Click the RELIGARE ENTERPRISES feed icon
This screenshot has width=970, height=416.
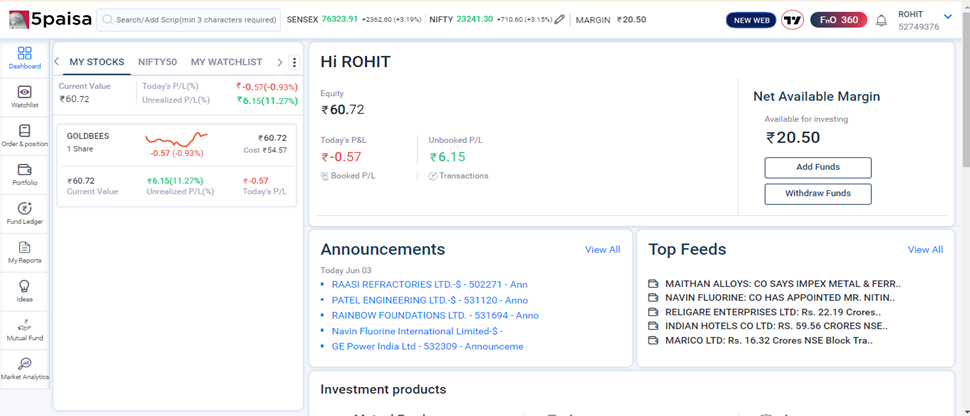point(653,312)
